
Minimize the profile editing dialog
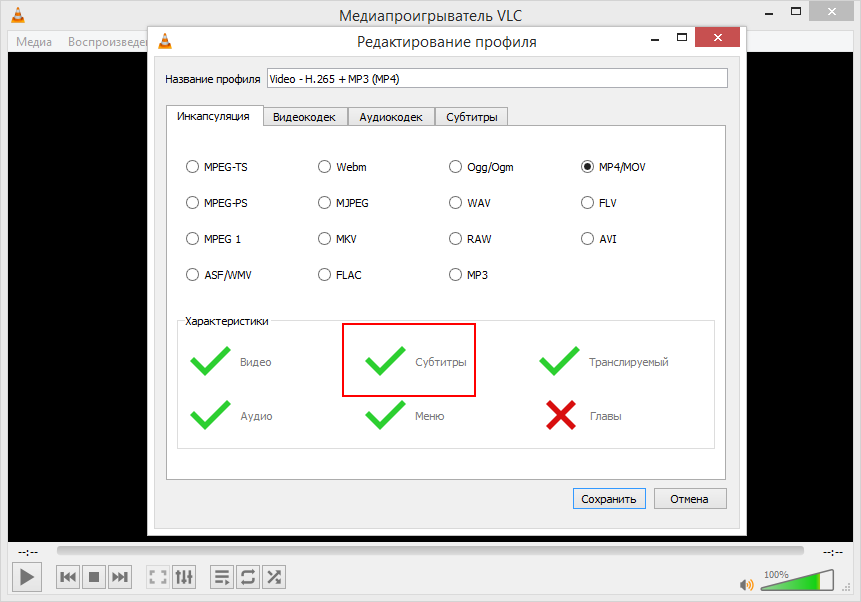click(655, 39)
